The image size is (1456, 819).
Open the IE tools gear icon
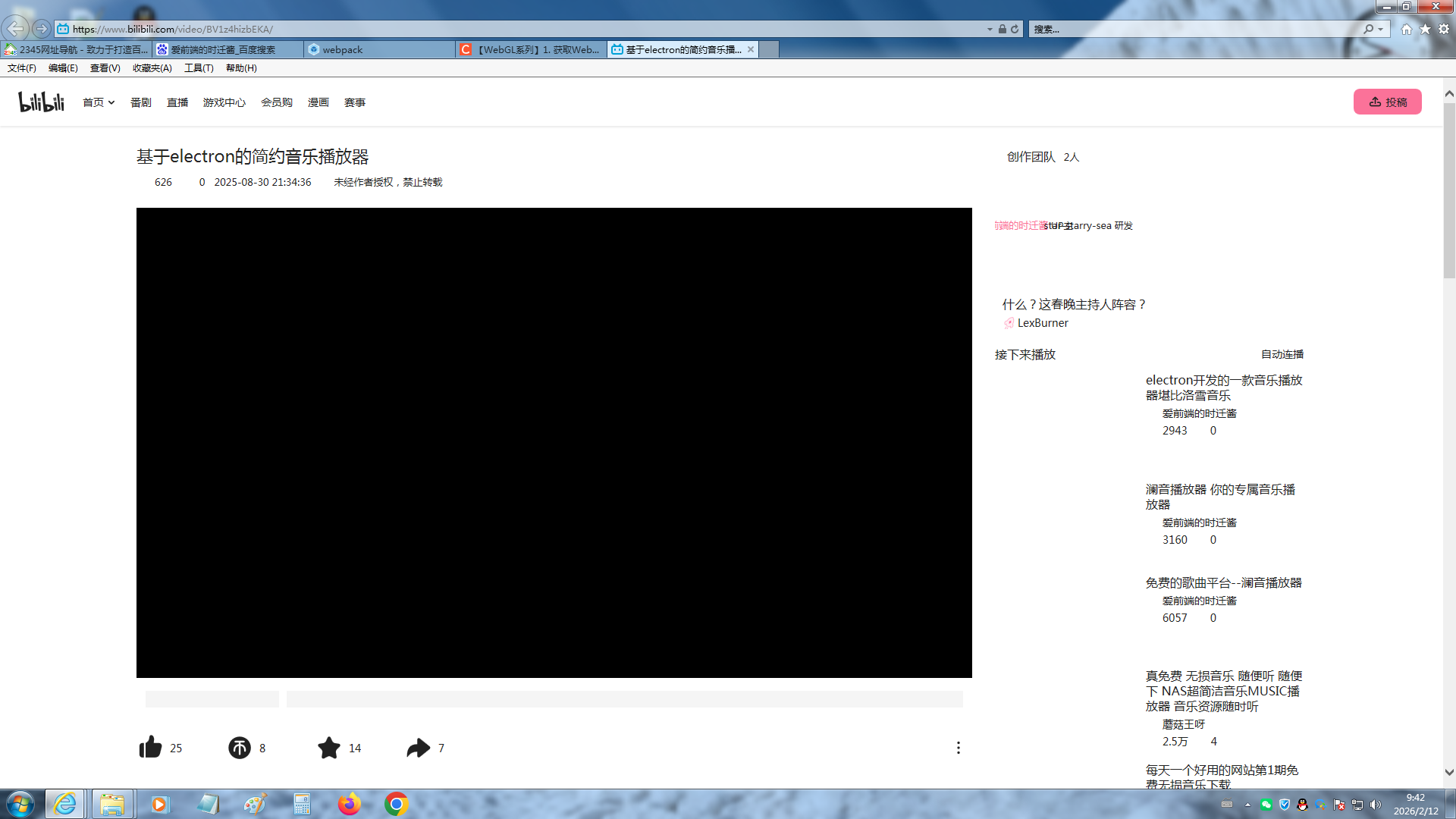pyautogui.click(x=1444, y=29)
